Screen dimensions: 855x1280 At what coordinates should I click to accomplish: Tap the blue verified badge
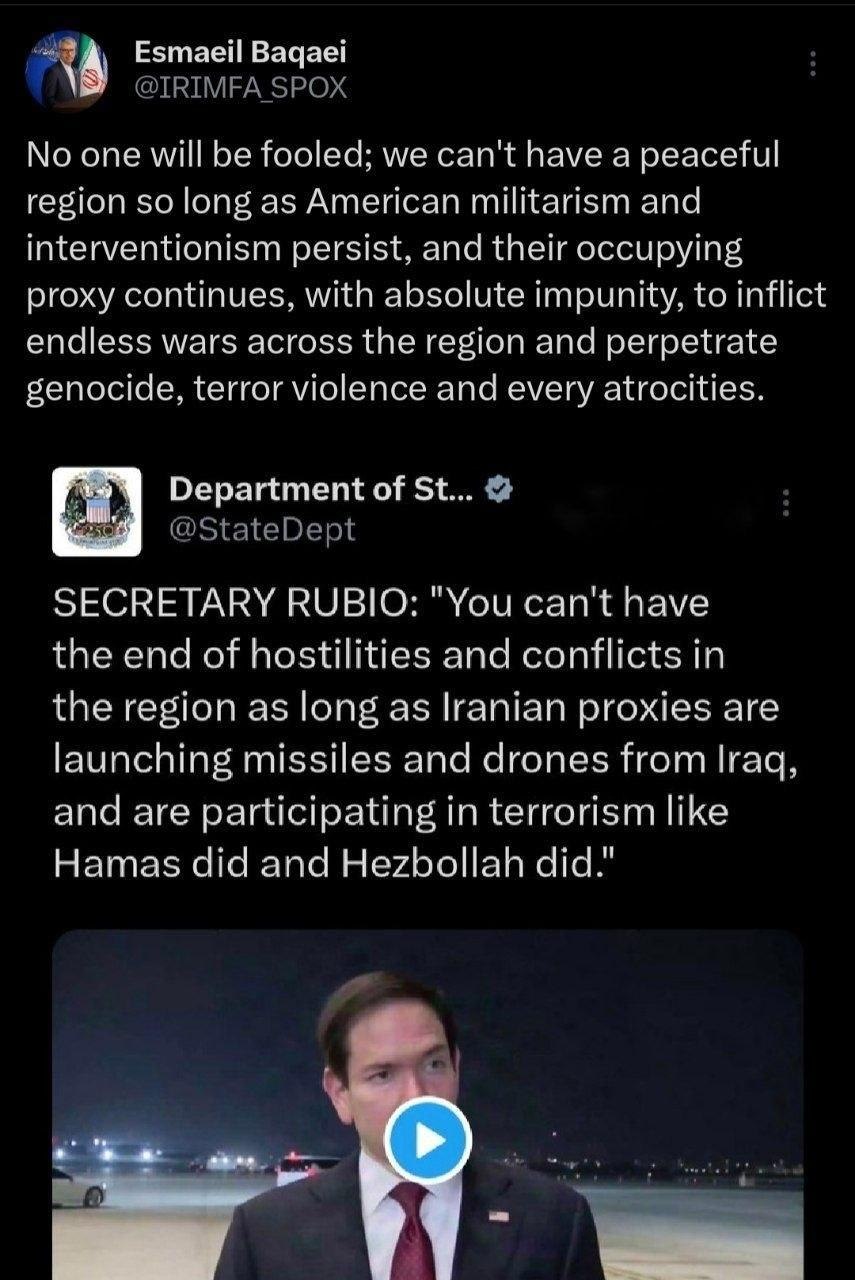500,489
